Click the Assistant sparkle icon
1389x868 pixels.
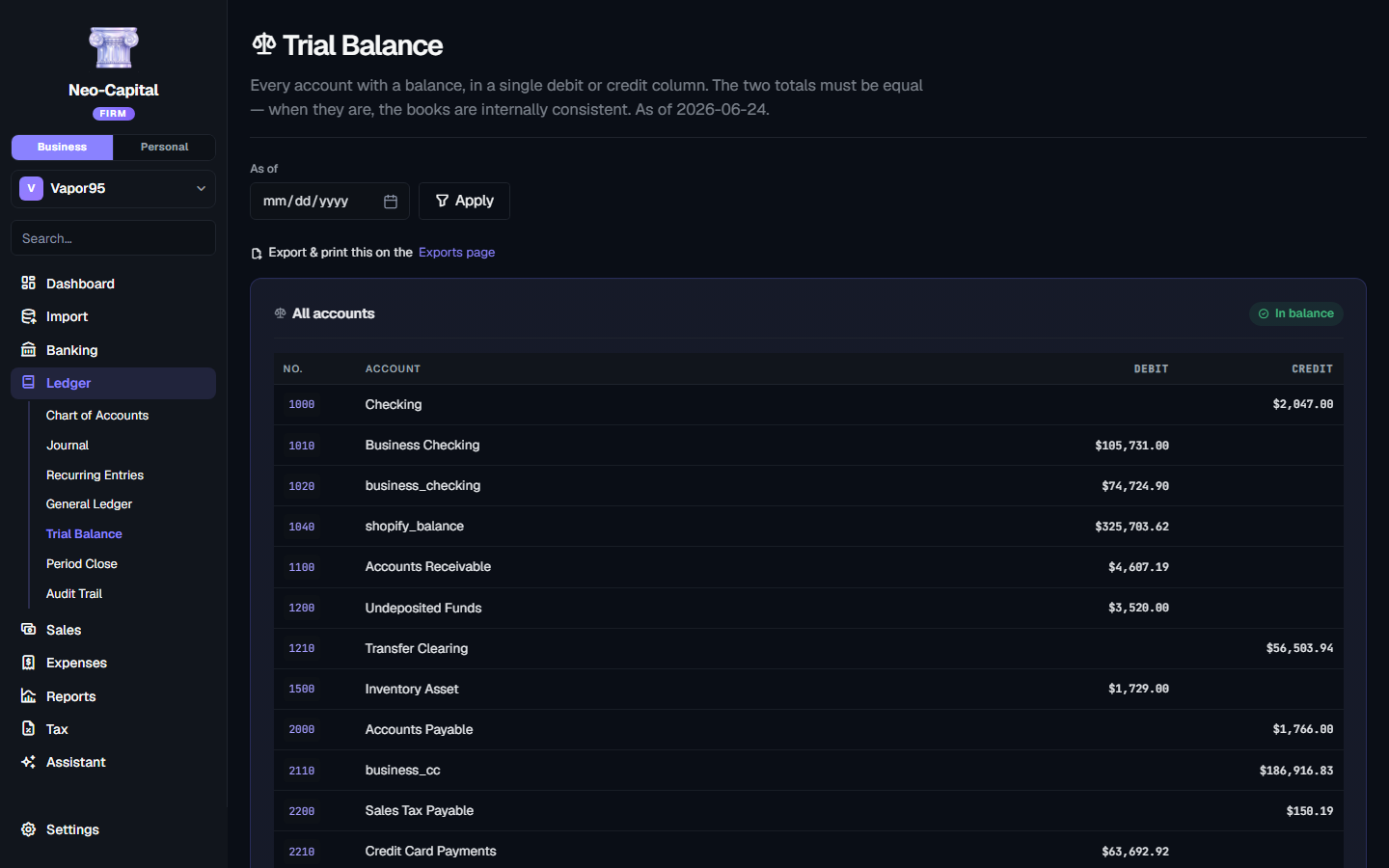pos(29,762)
